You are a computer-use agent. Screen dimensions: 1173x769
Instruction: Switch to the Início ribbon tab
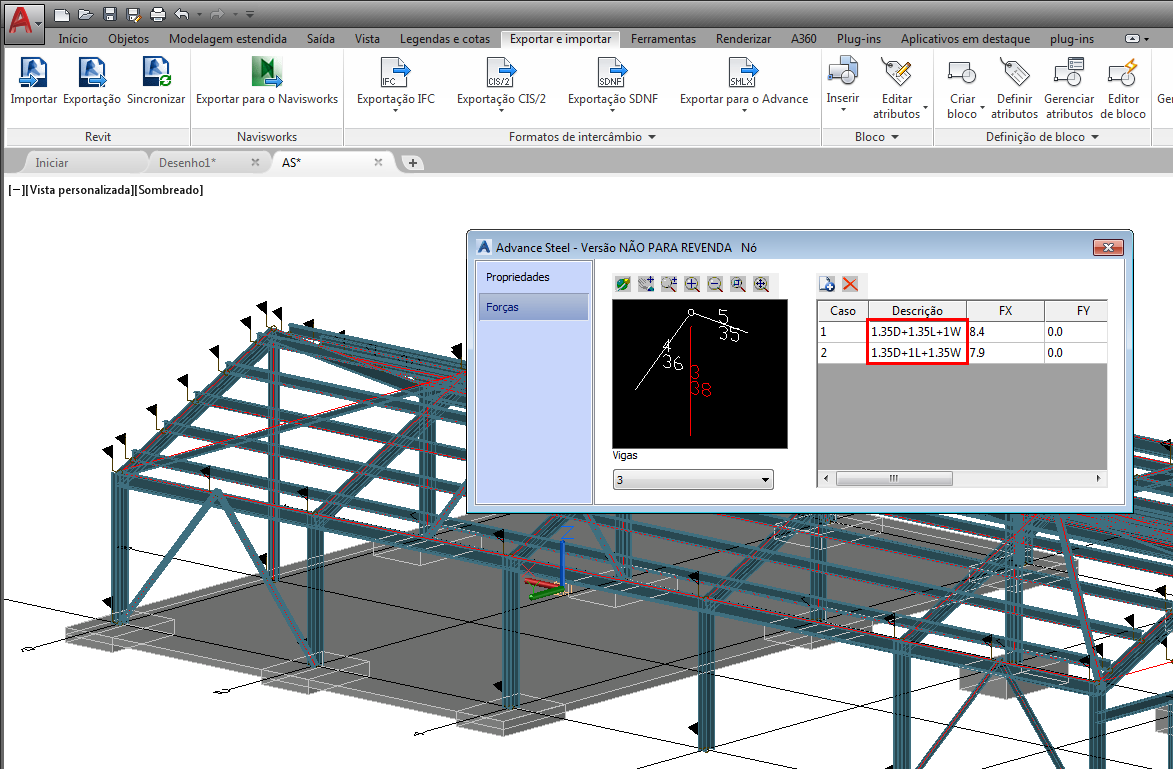tap(73, 39)
